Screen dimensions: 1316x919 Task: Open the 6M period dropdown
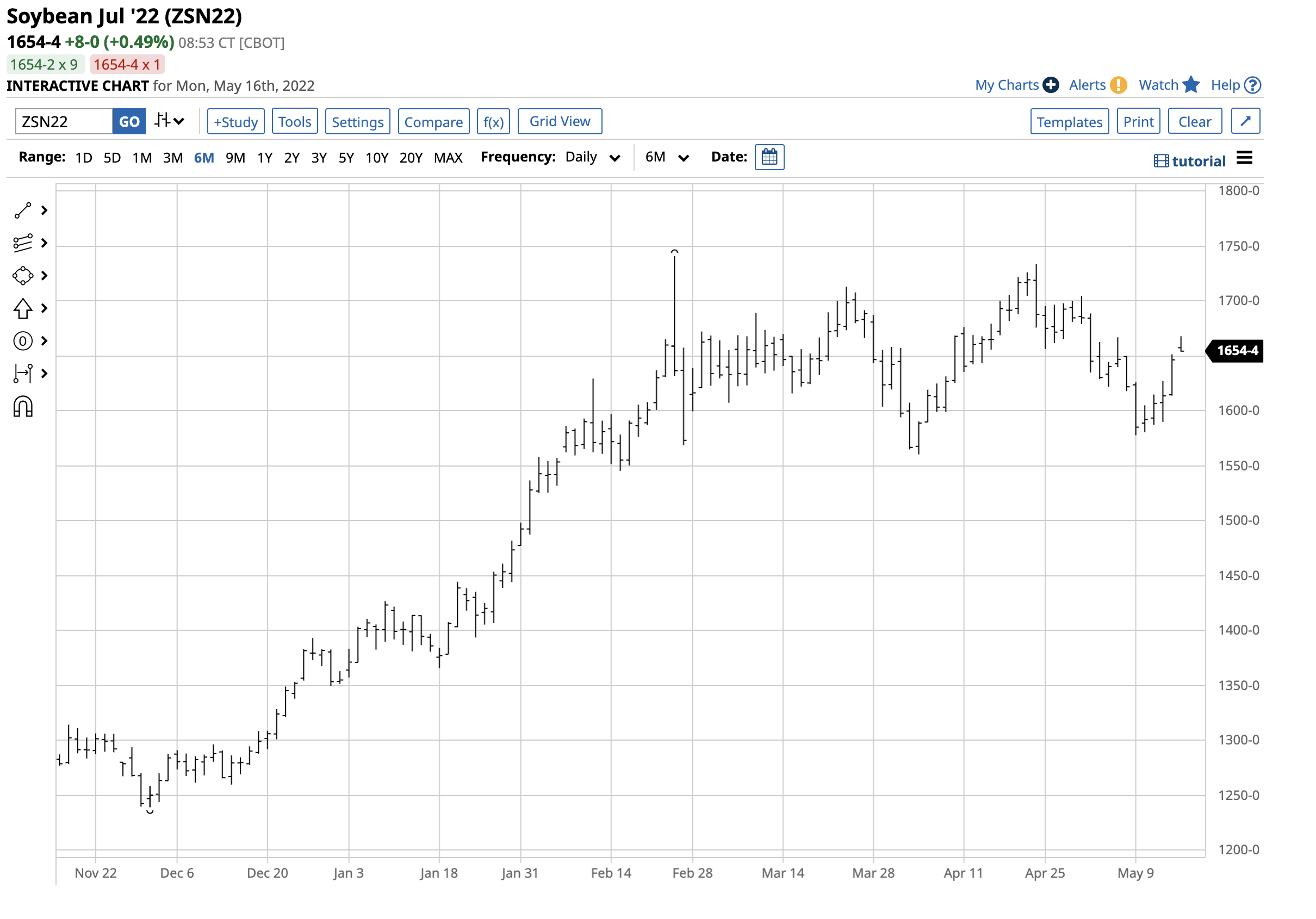(667, 158)
